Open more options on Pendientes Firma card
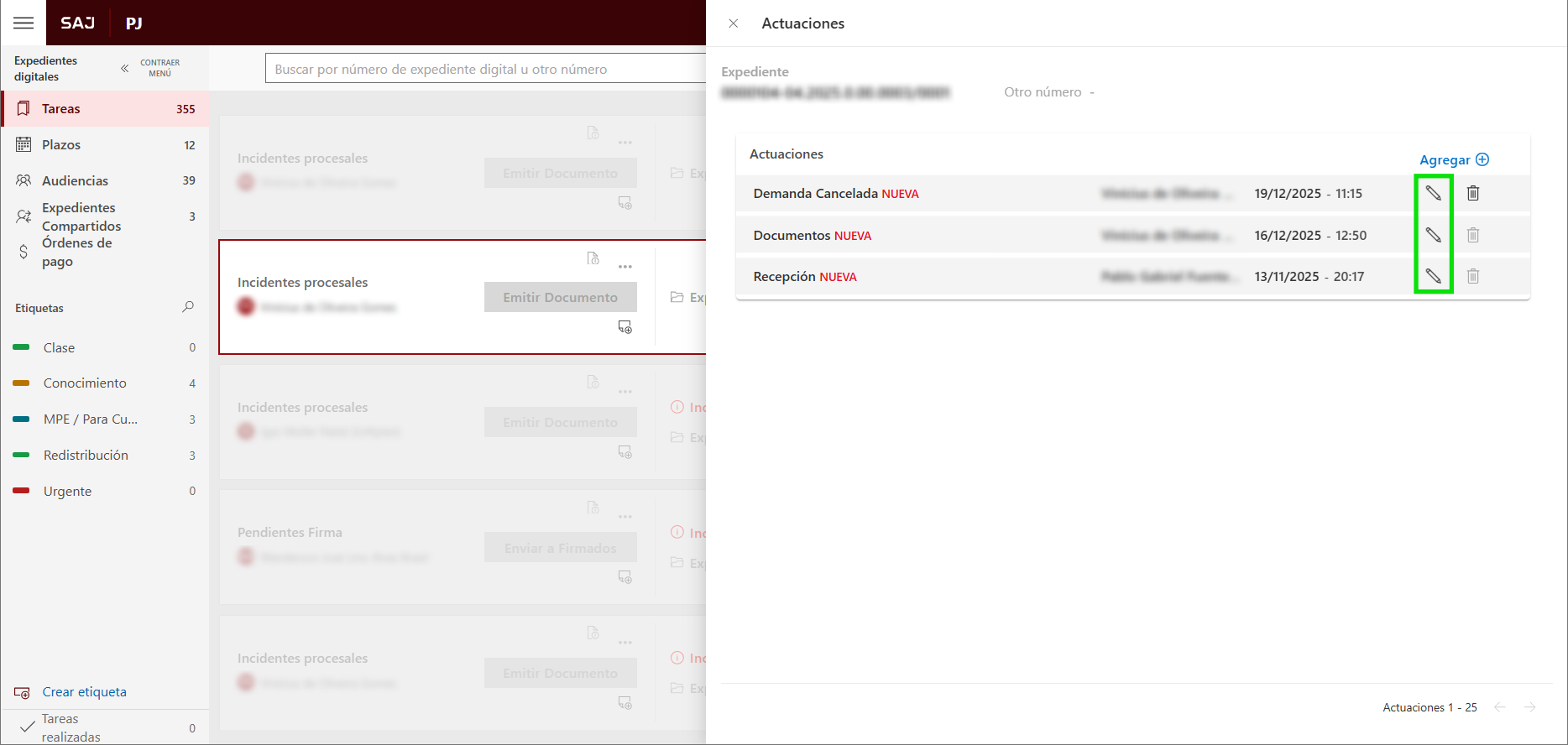Screen dimensions: 1568x745 625,517
